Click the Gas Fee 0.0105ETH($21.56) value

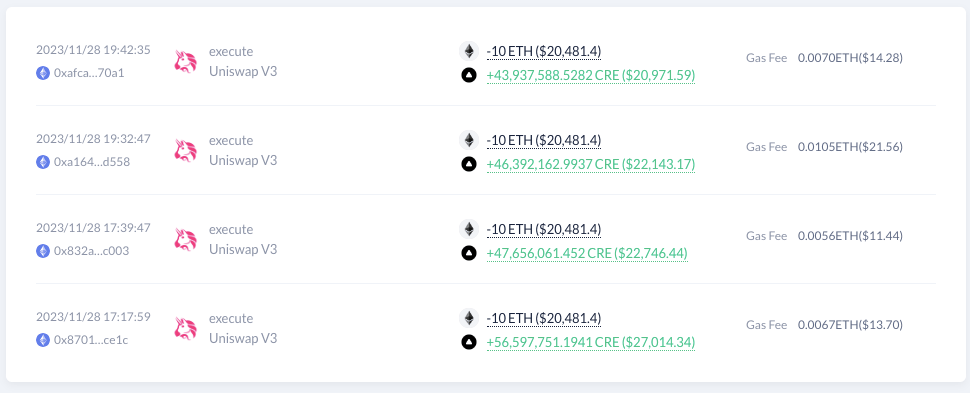click(850, 147)
